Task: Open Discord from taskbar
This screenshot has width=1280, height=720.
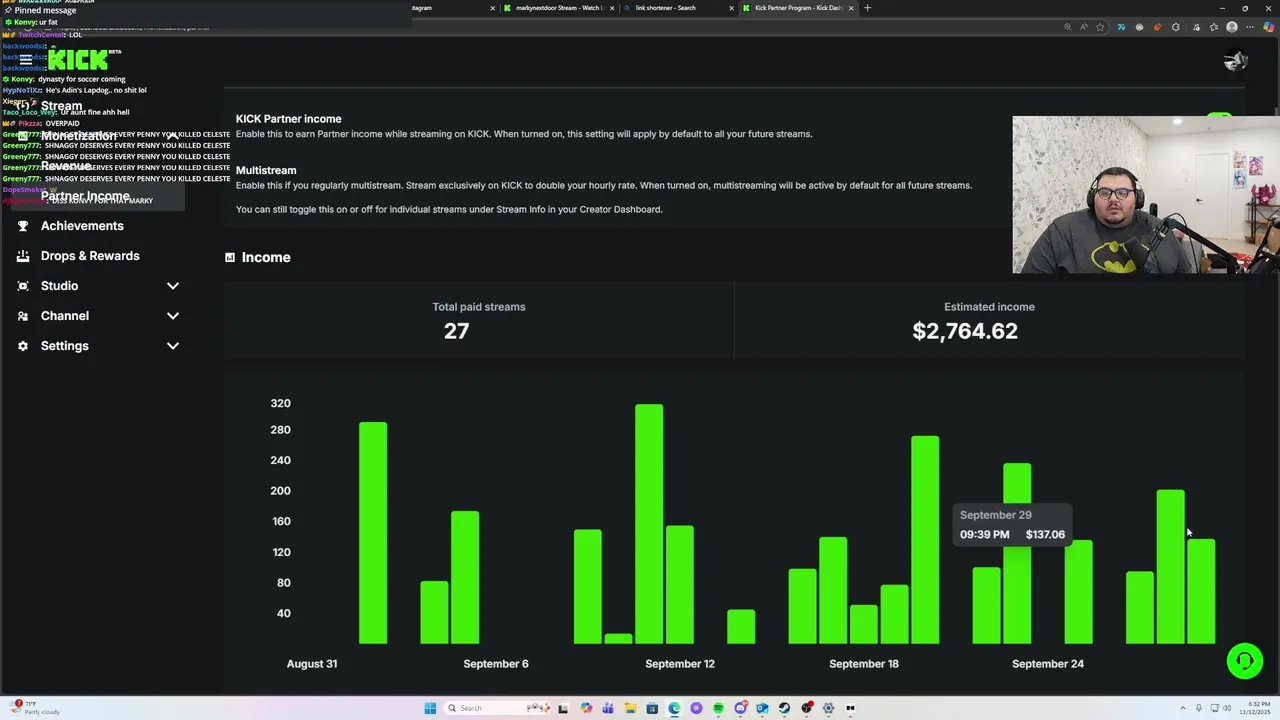Action: (x=741, y=708)
